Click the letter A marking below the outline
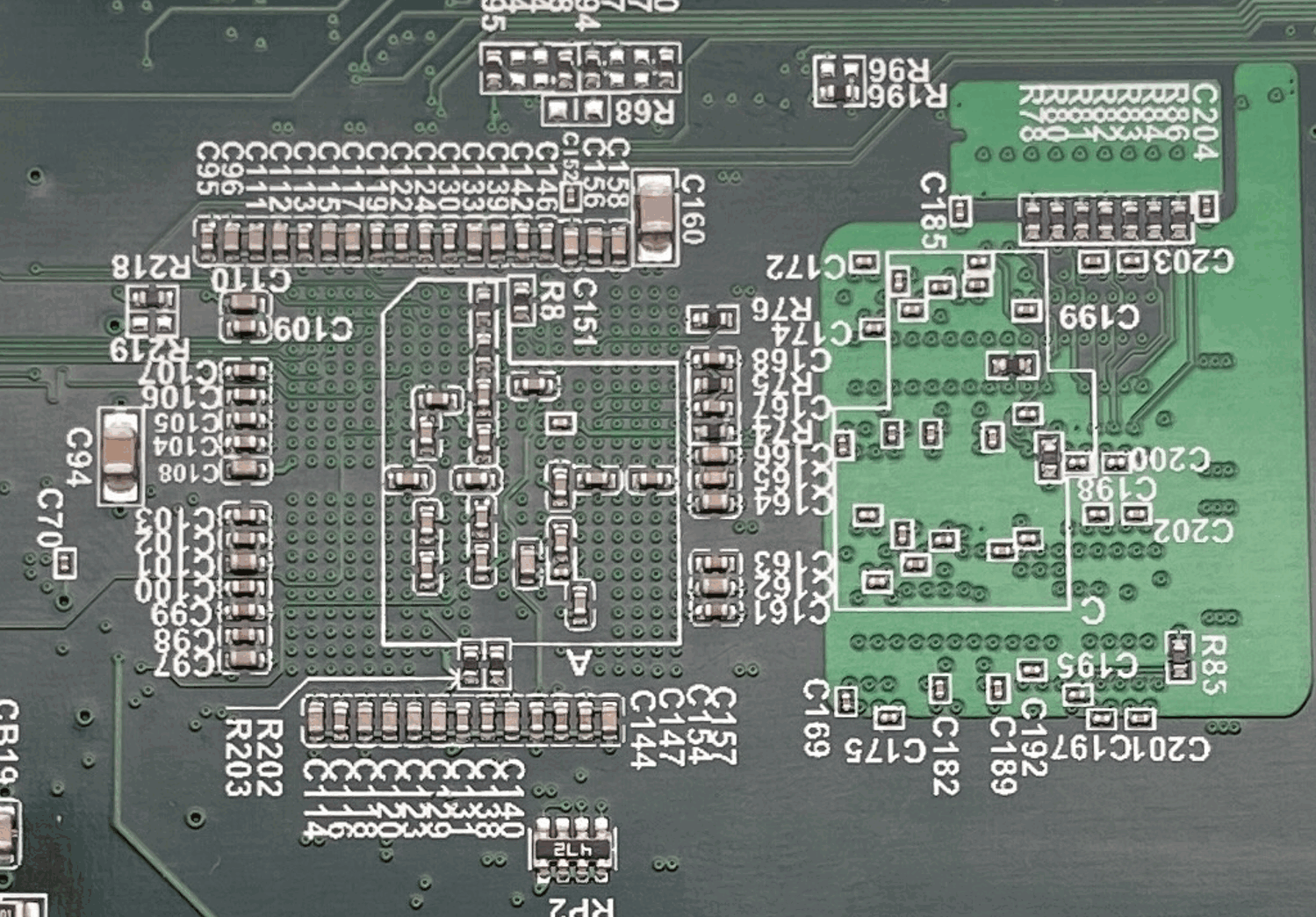Image resolution: width=1316 pixels, height=917 pixels. click(579, 661)
